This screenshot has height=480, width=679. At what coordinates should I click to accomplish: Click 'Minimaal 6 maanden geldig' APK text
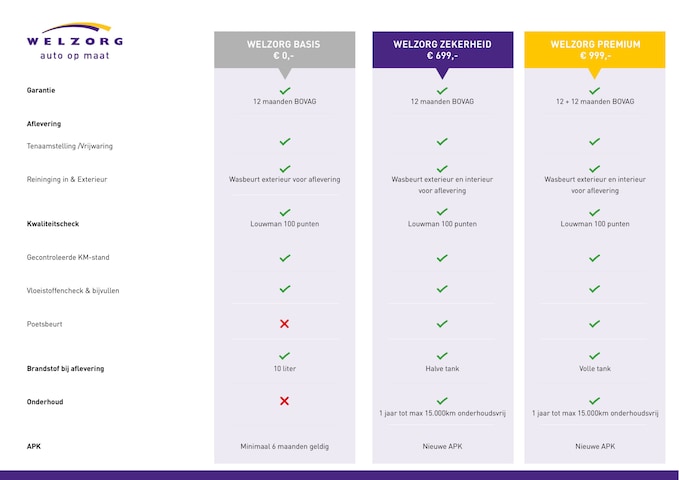point(285,446)
